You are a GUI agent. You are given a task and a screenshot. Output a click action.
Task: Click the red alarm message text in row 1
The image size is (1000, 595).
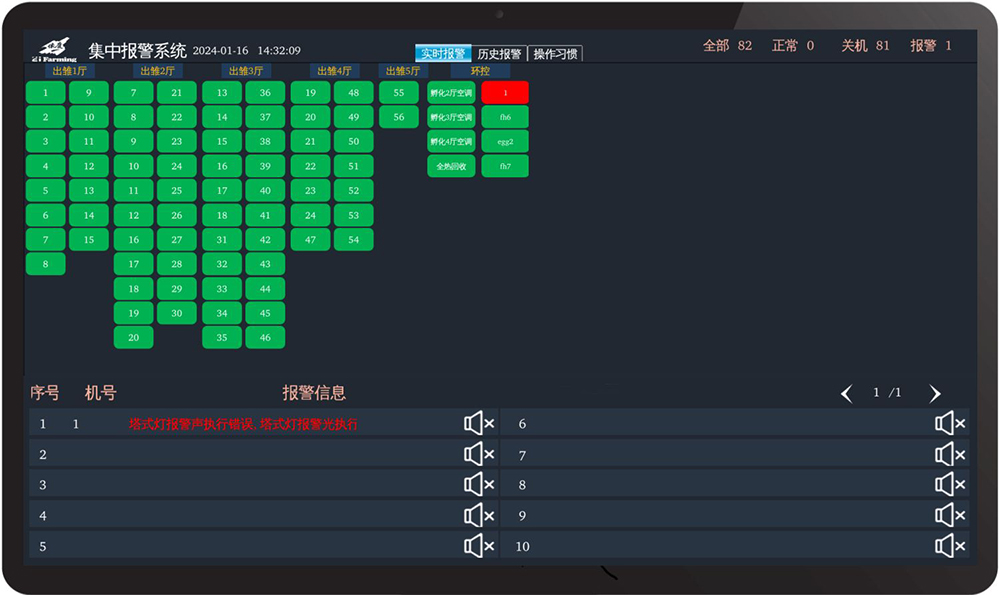pyautogui.click(x=243, y=424)
